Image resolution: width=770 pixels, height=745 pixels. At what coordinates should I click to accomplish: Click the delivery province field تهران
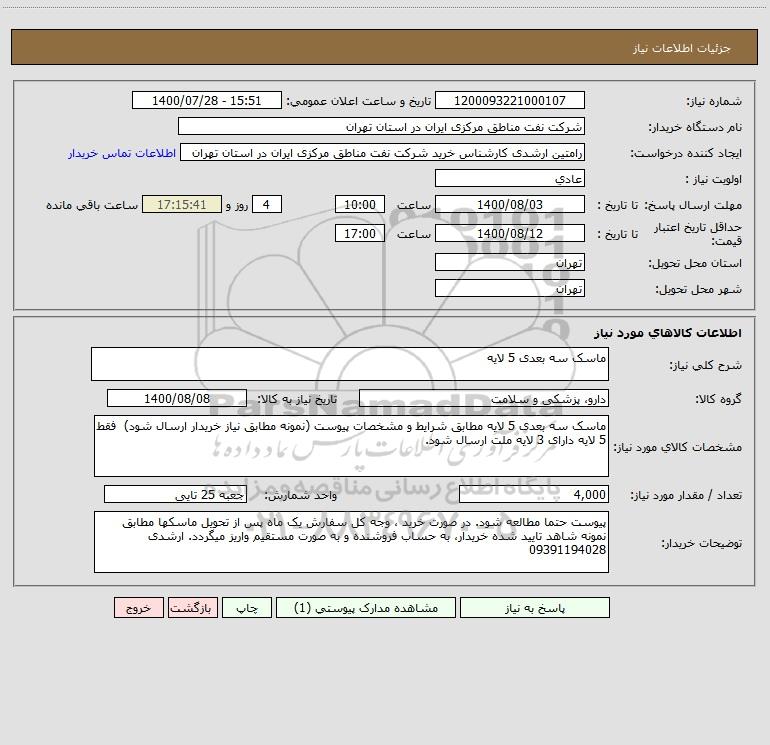pos(510,262)
